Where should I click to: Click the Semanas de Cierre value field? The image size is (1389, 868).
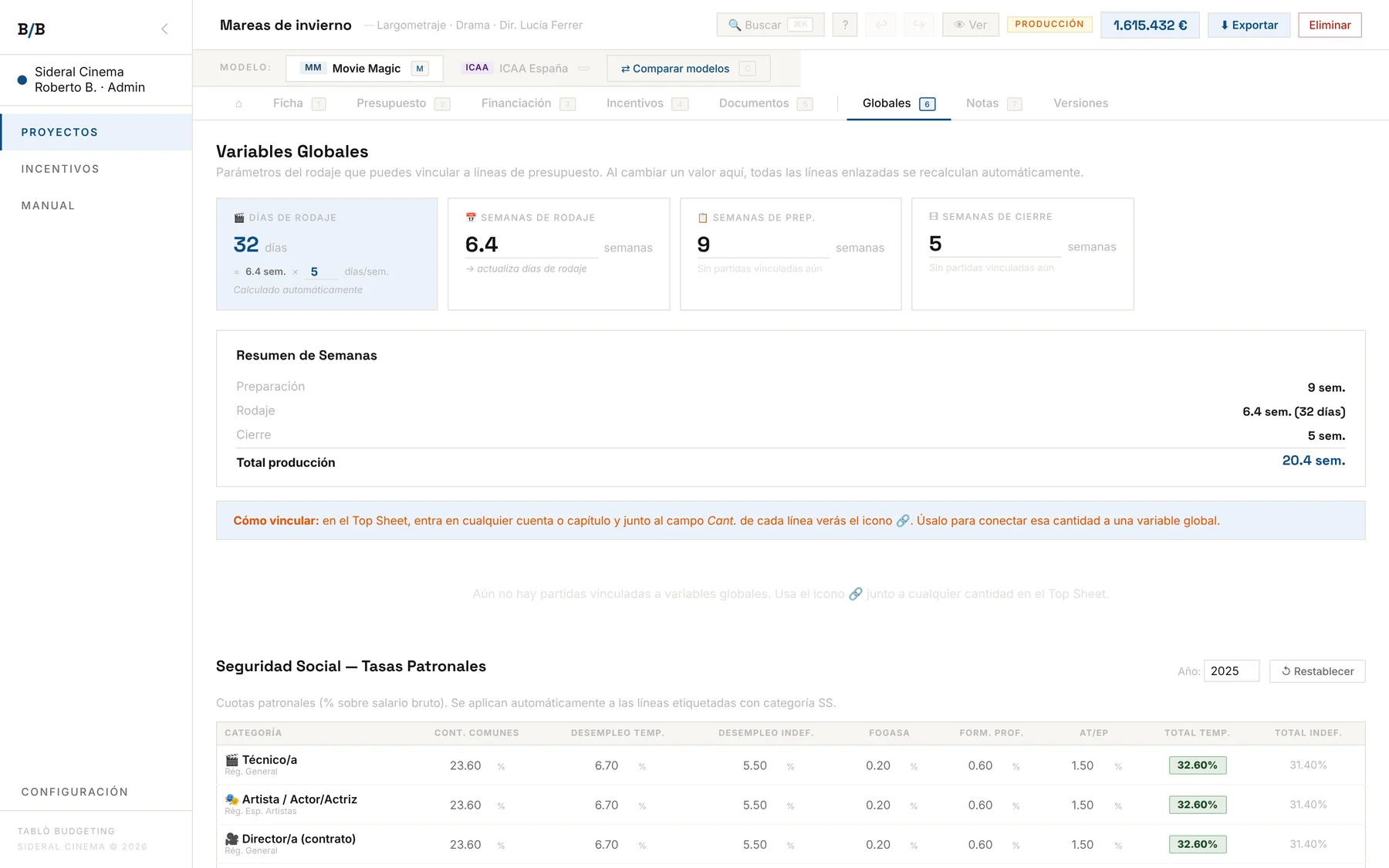pyautogui.click(x=995, y=244)
